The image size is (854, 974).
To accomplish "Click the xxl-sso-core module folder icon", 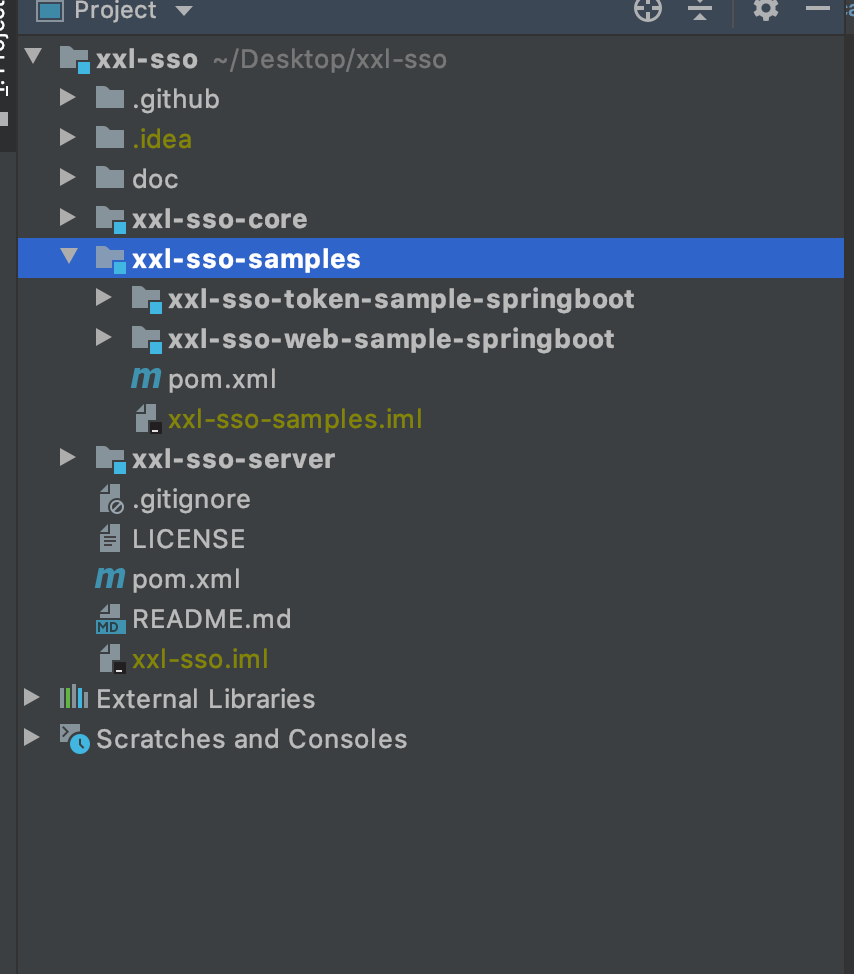I will (x=111, y=220).
